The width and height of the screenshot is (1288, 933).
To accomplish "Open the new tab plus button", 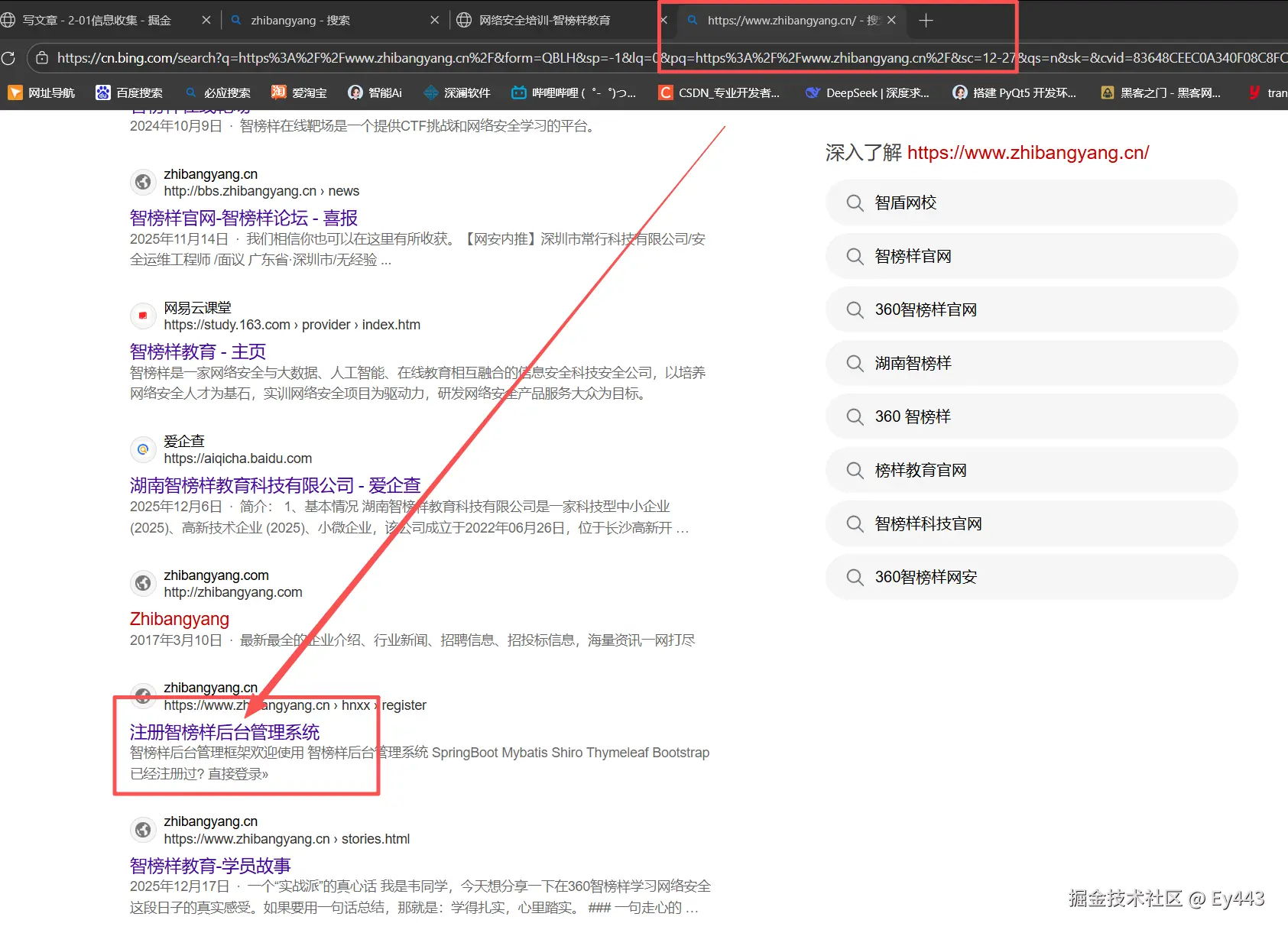I will coord(926,21).
